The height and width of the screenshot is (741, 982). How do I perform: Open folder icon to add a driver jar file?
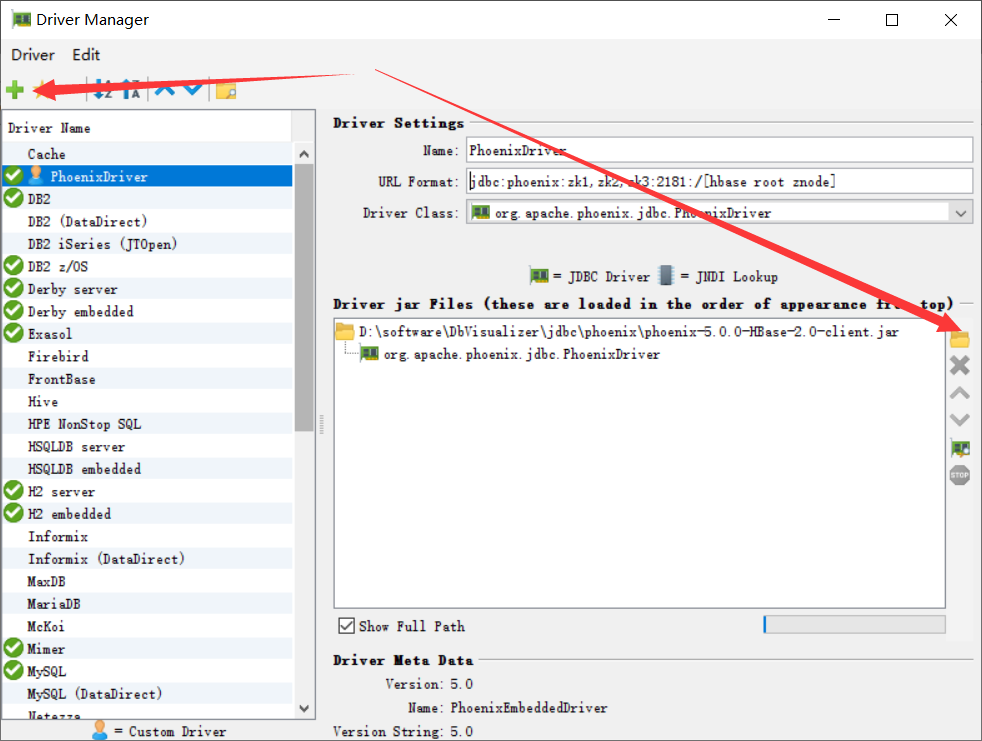coord(959,338)
